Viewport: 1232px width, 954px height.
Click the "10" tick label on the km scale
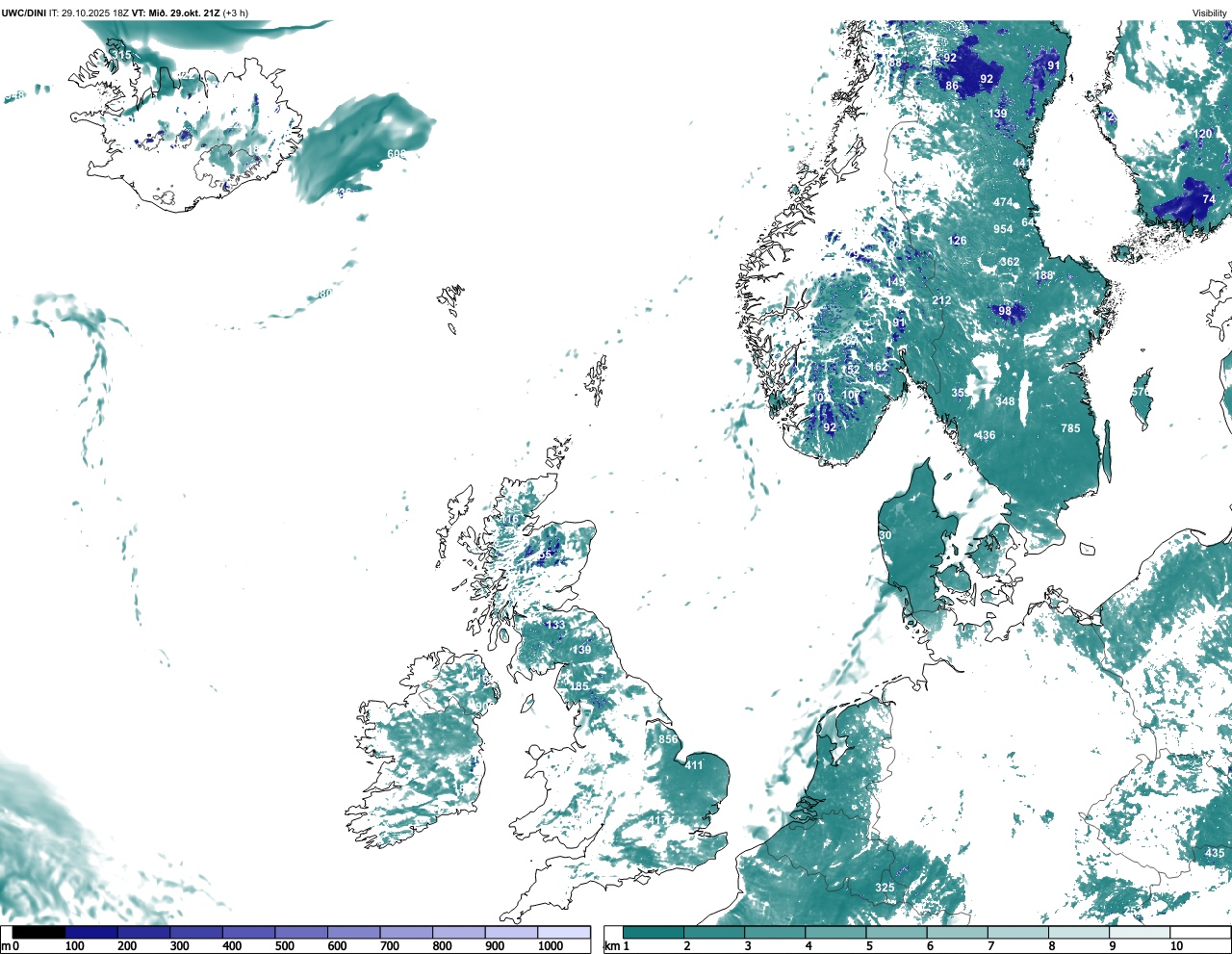(x=1176, y=946)
